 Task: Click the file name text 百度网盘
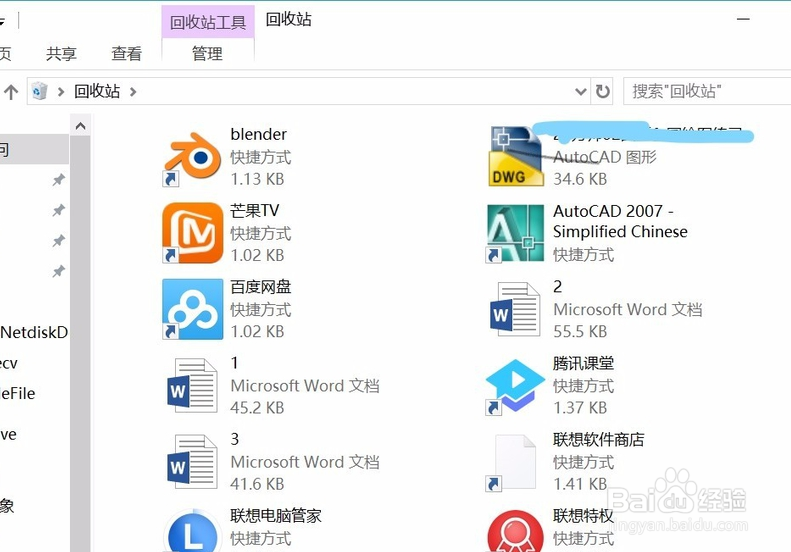click(x=261, y=287)
